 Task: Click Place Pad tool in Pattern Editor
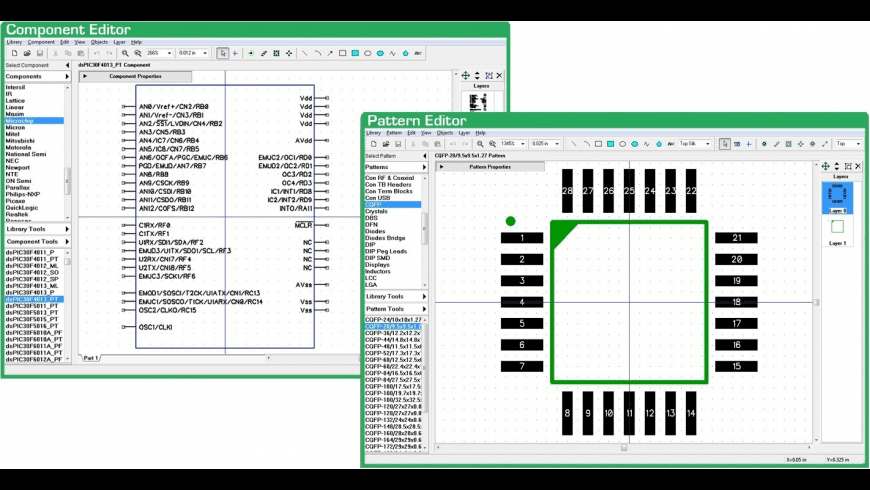[x=764, y=144]
